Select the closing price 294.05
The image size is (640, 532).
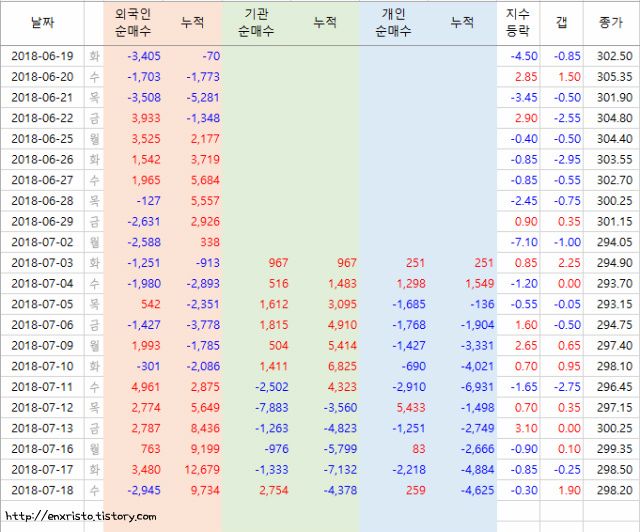pos(615,242)
